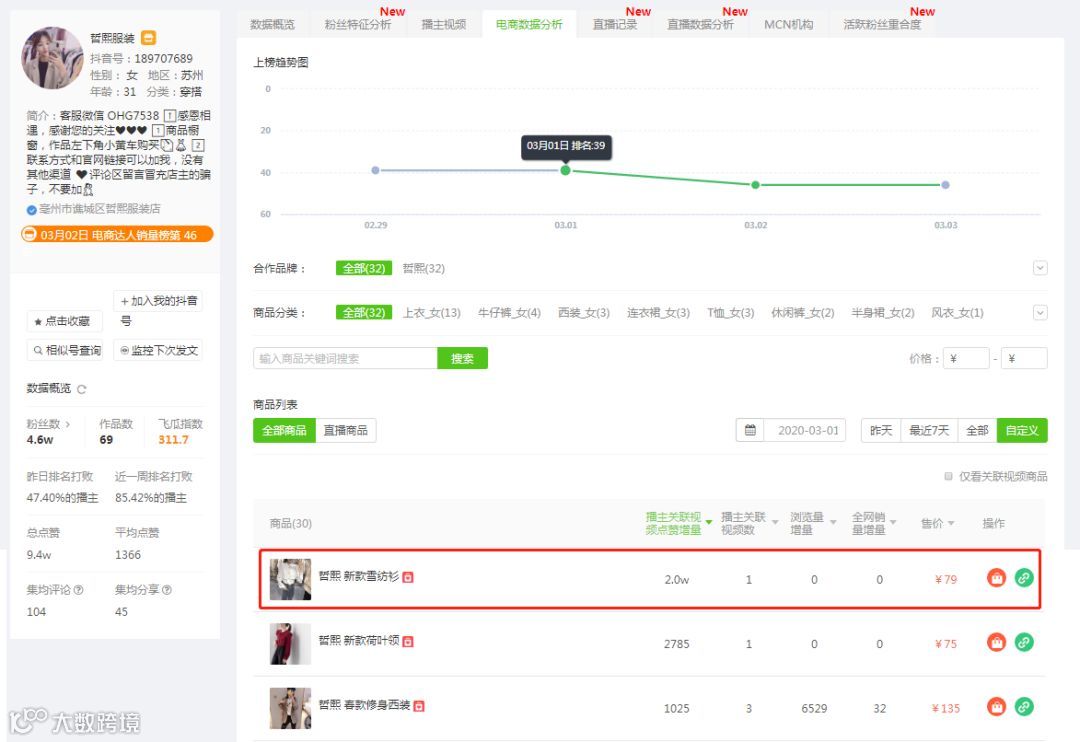The width and height of the screenshot is (1080, 742).
Task: Expand the 合作品牌 filter row arrow
Action: point(1040,268)
